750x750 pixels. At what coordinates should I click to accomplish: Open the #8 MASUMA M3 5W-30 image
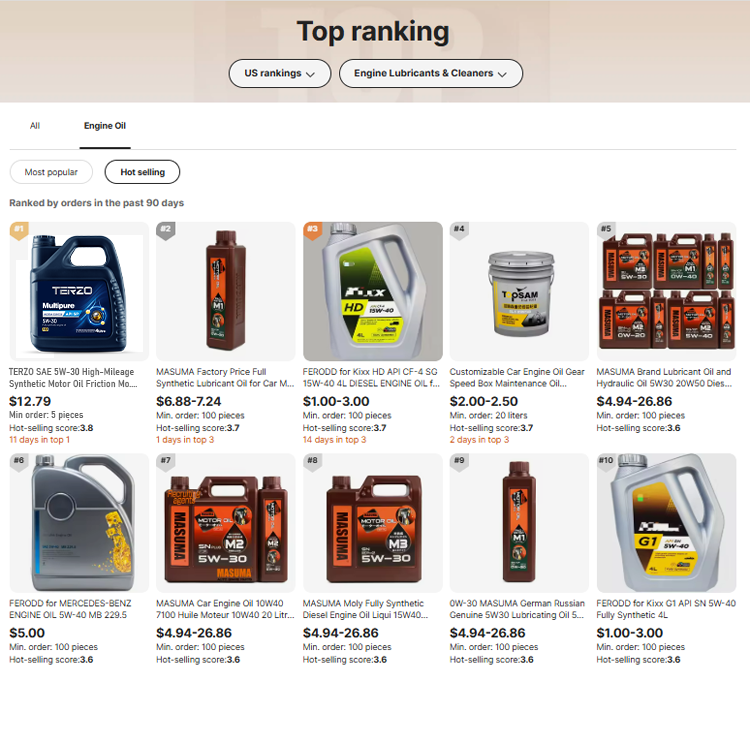(373, 523)
